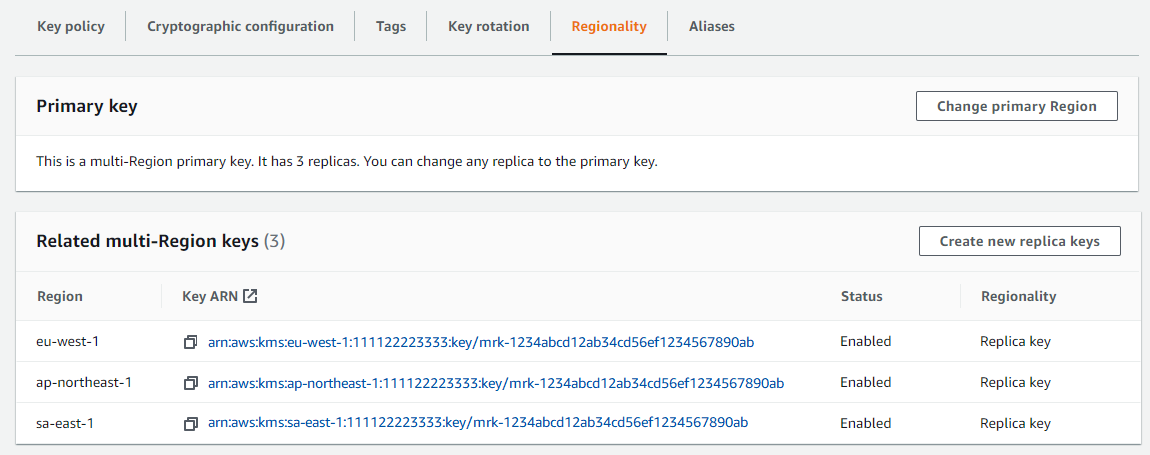Click the Change primary Region button
This screenshot has width=1150, height=455.
(x=1016, y=106)
